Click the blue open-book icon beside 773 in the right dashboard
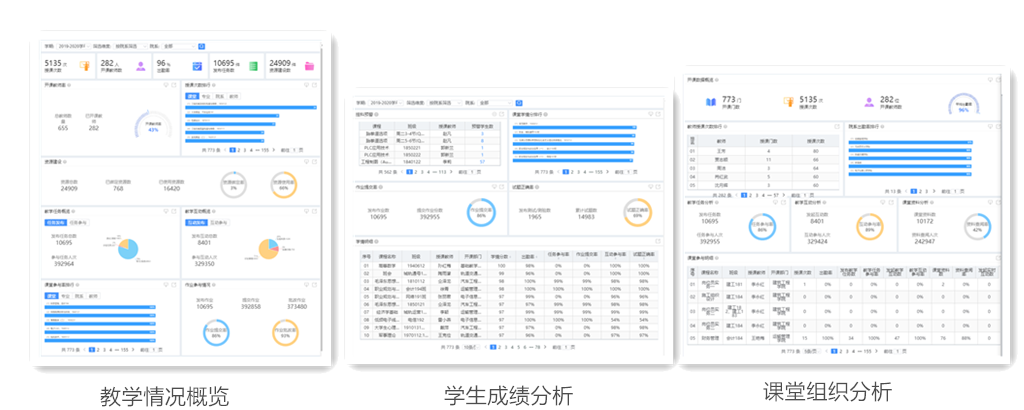 tap(709, 101)
